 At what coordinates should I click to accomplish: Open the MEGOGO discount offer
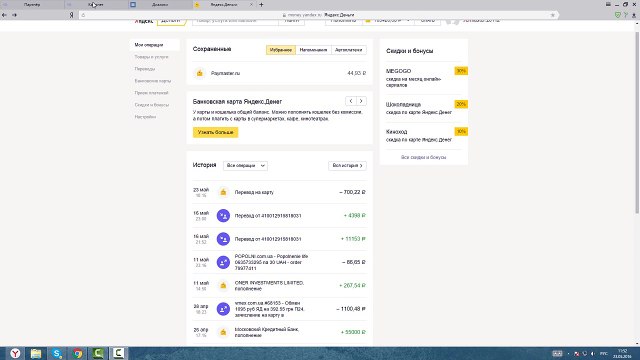tap(424, 78)
